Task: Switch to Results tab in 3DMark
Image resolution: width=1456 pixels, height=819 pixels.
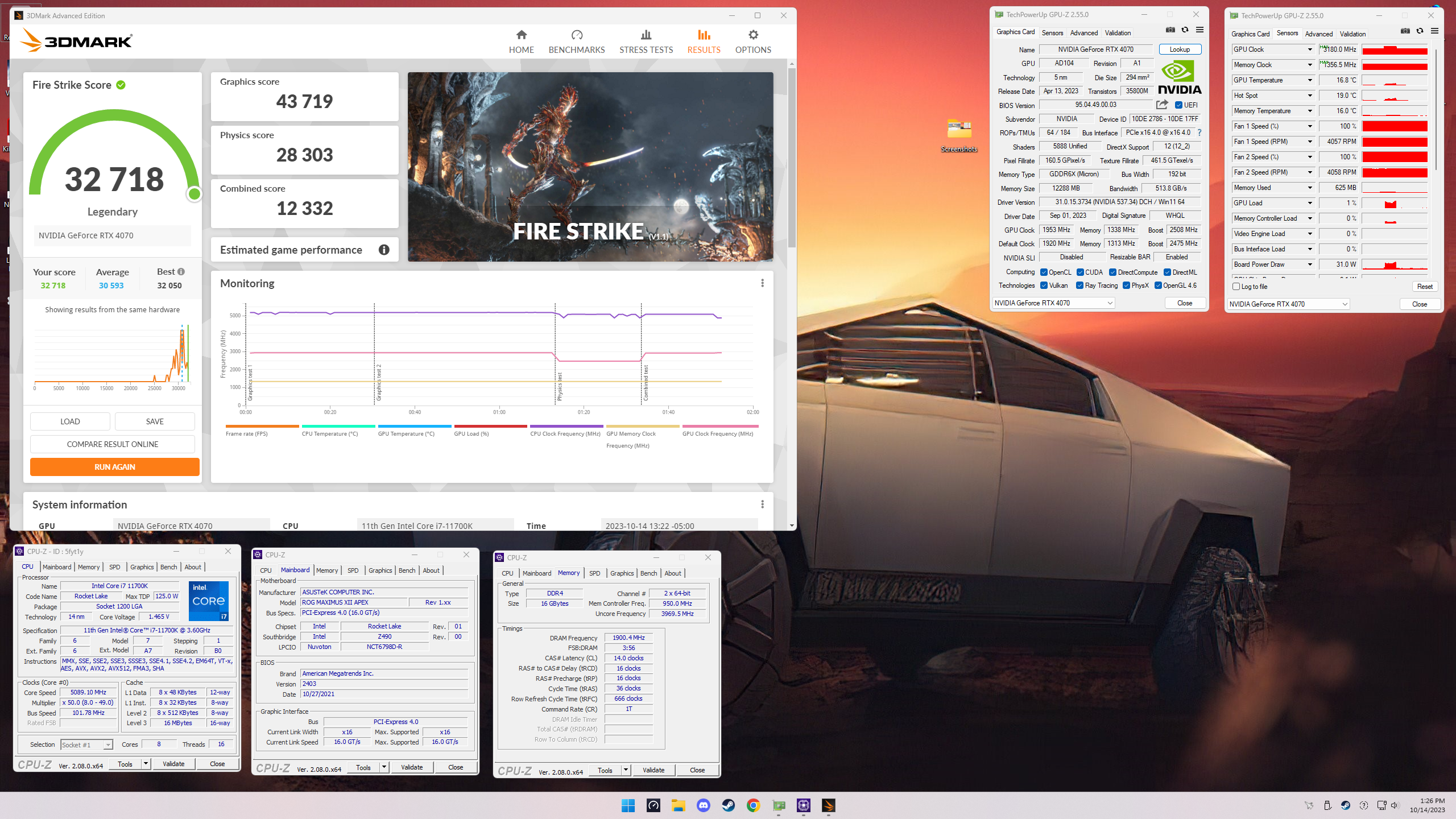Action: [704, 42]
